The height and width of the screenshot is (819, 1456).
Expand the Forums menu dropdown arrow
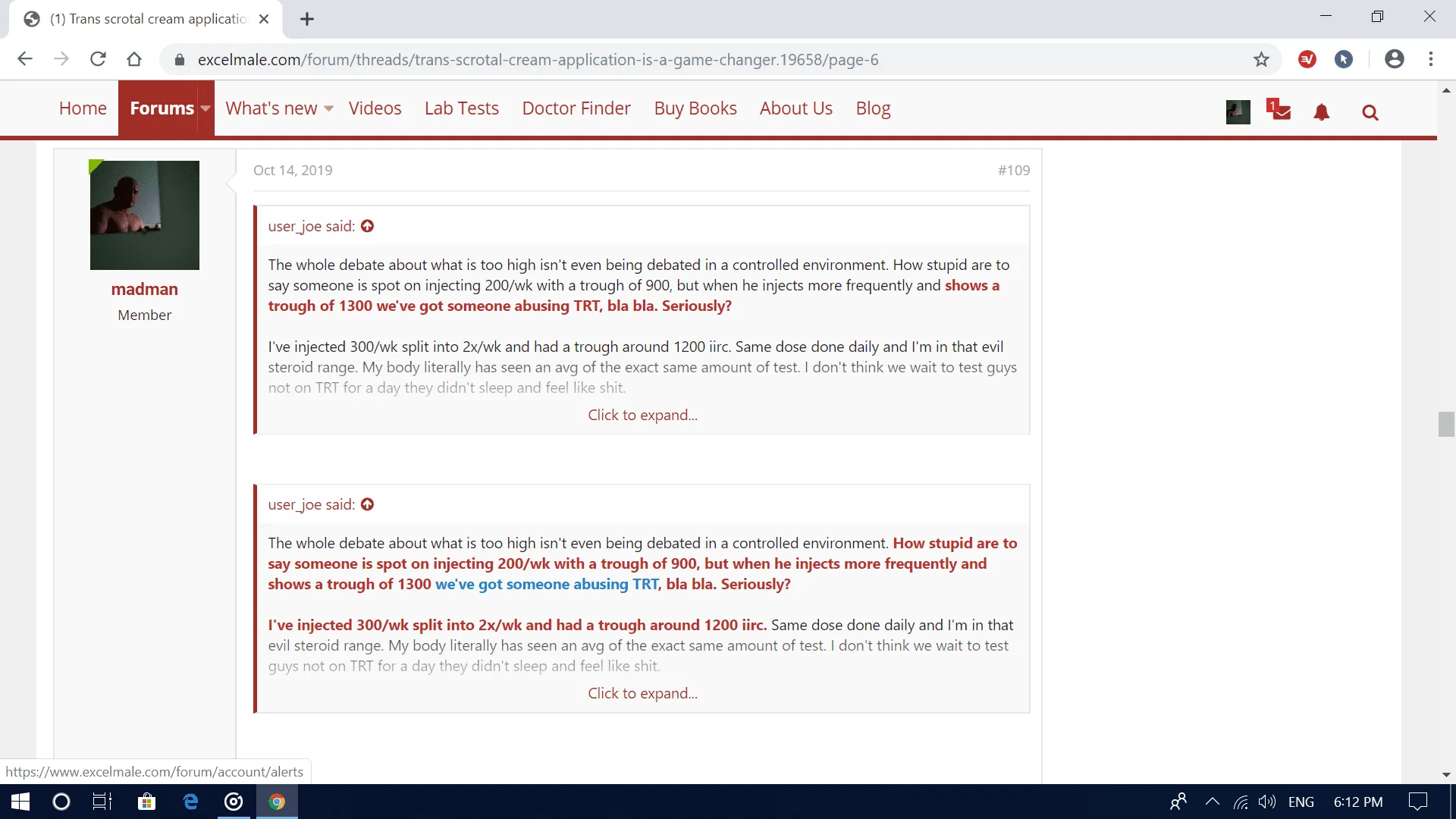tap(206, 108)
